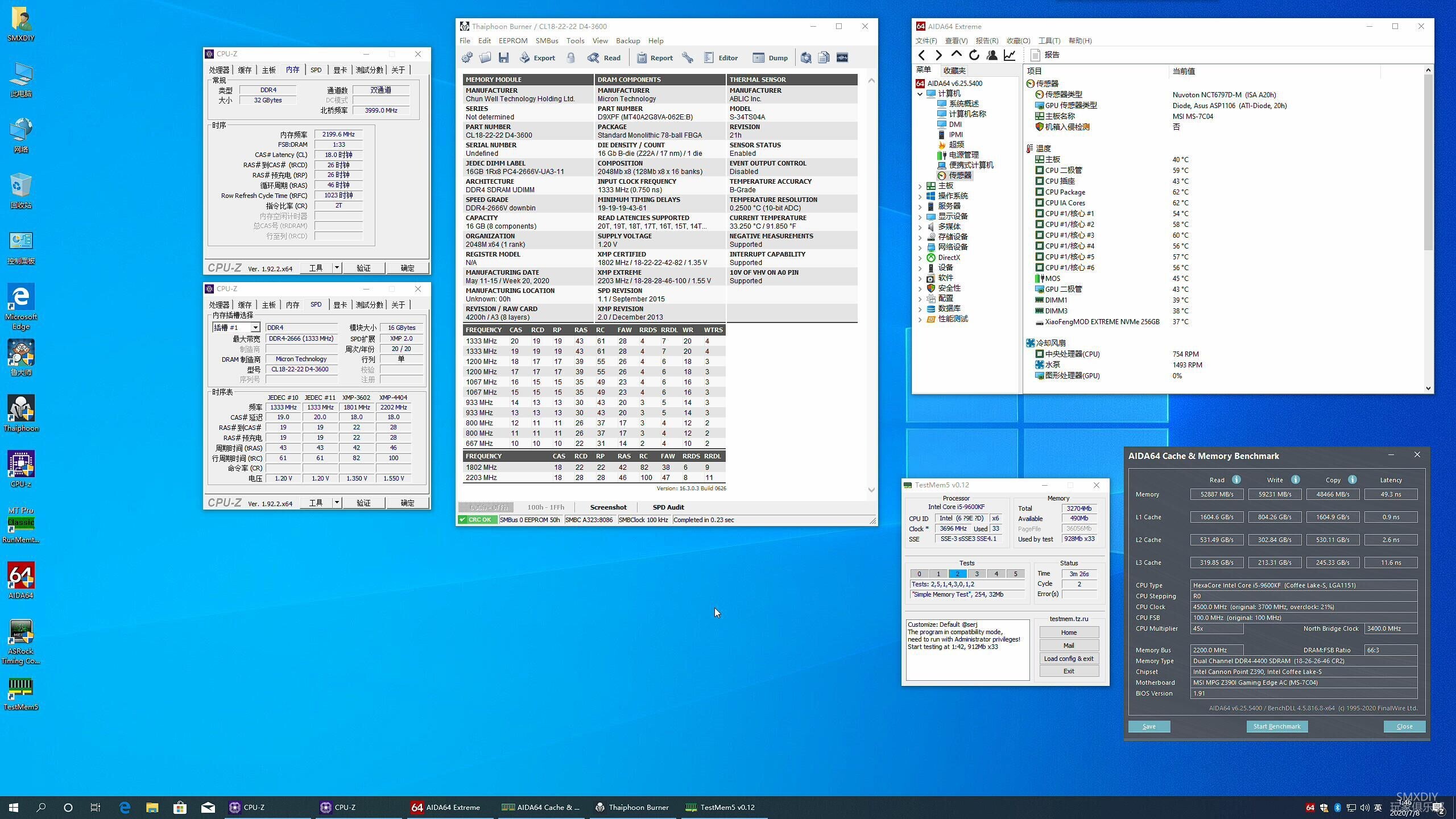
Task: Click the Read info icon in AIDA64 benchmark
Action: (x=1236, y=479)
